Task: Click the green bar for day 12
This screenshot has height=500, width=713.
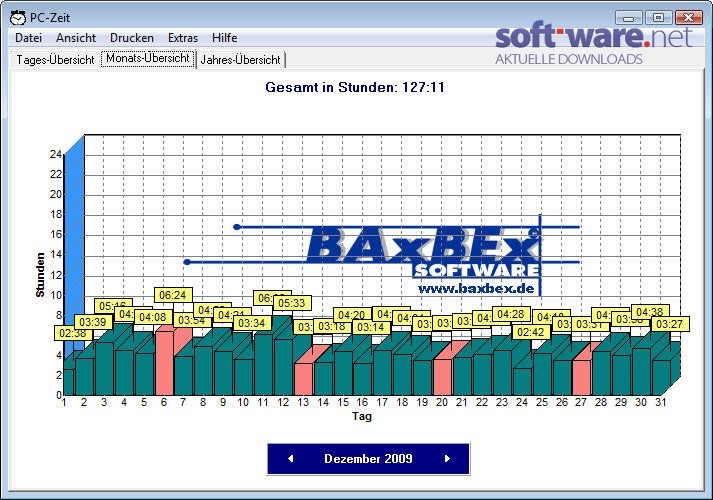Action: click(284, 367)
